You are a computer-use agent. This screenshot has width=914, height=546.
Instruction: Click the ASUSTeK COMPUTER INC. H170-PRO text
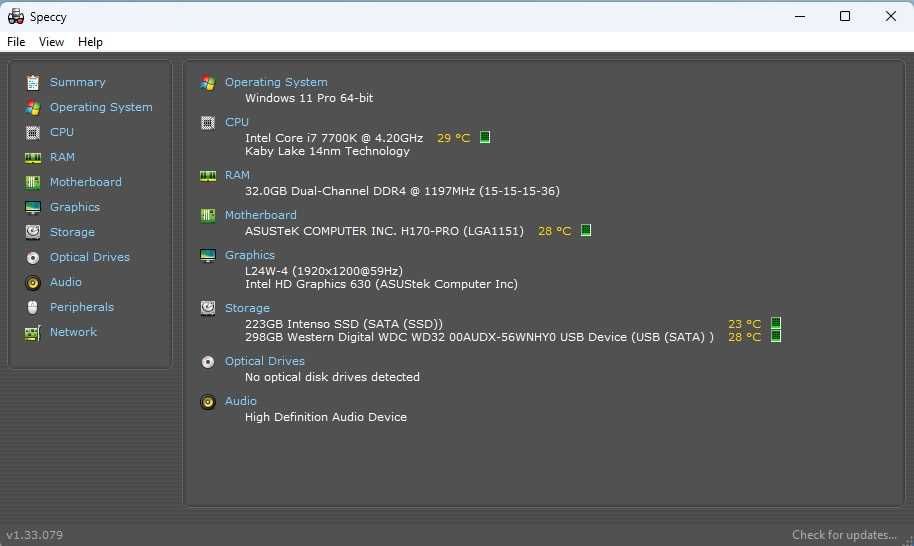tap(384, 231)
